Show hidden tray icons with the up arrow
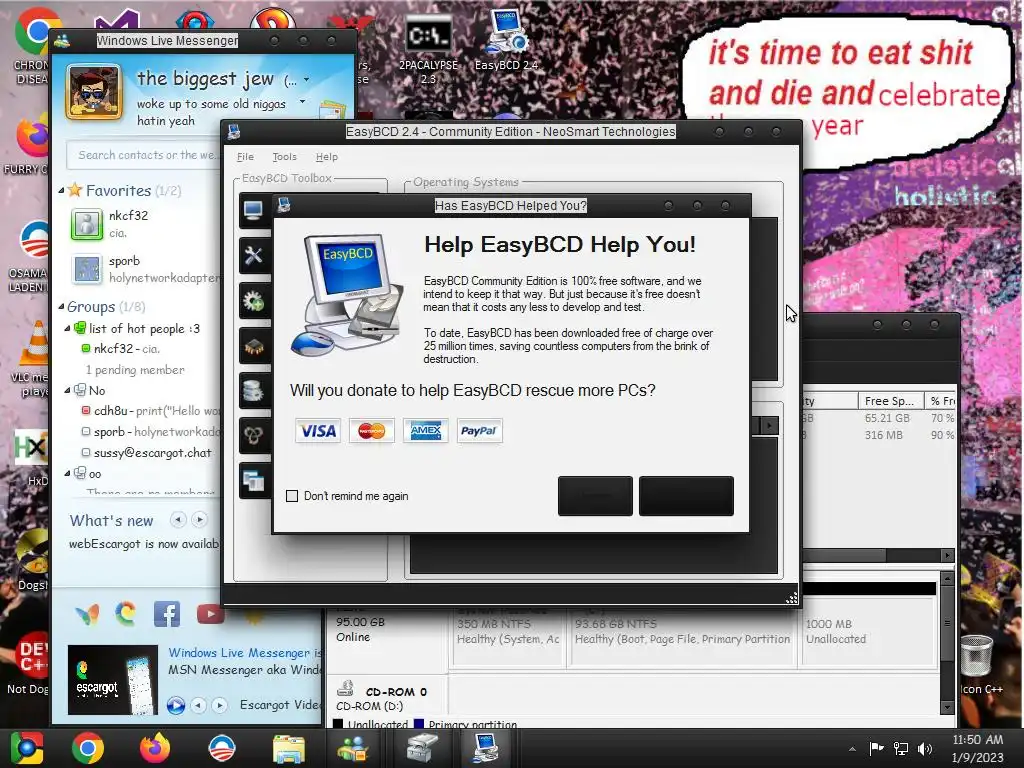Viewport: 1024px width, 768px height. (x=852, y=749)
